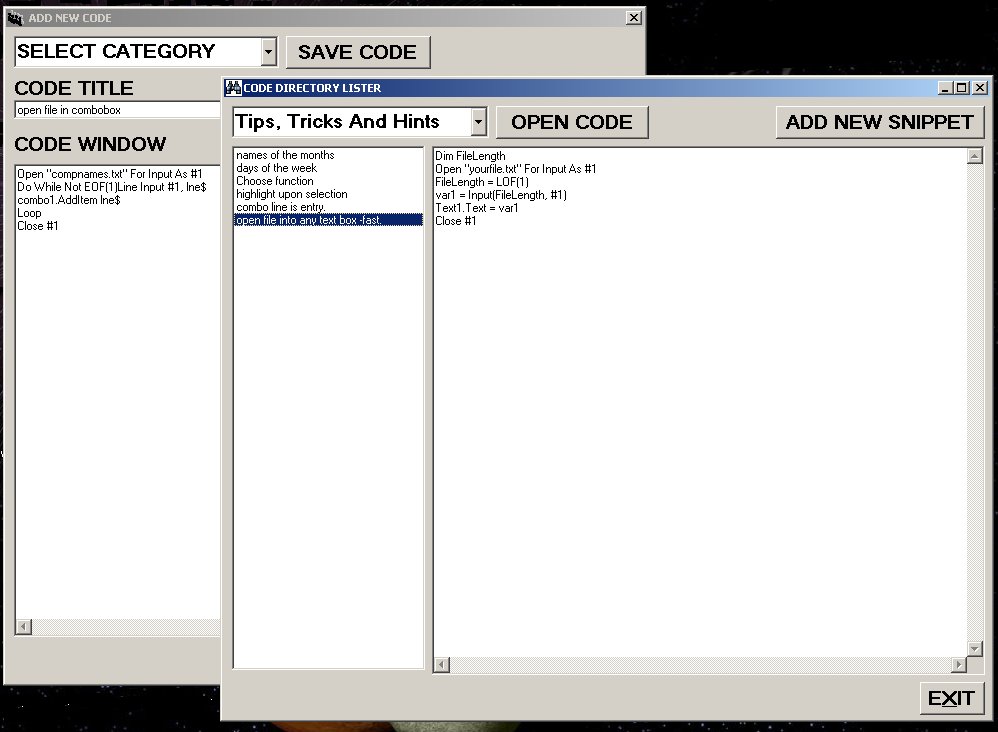
Task: Select 'open file into any text box -fast.' entry
Action: tap(328, 220)
